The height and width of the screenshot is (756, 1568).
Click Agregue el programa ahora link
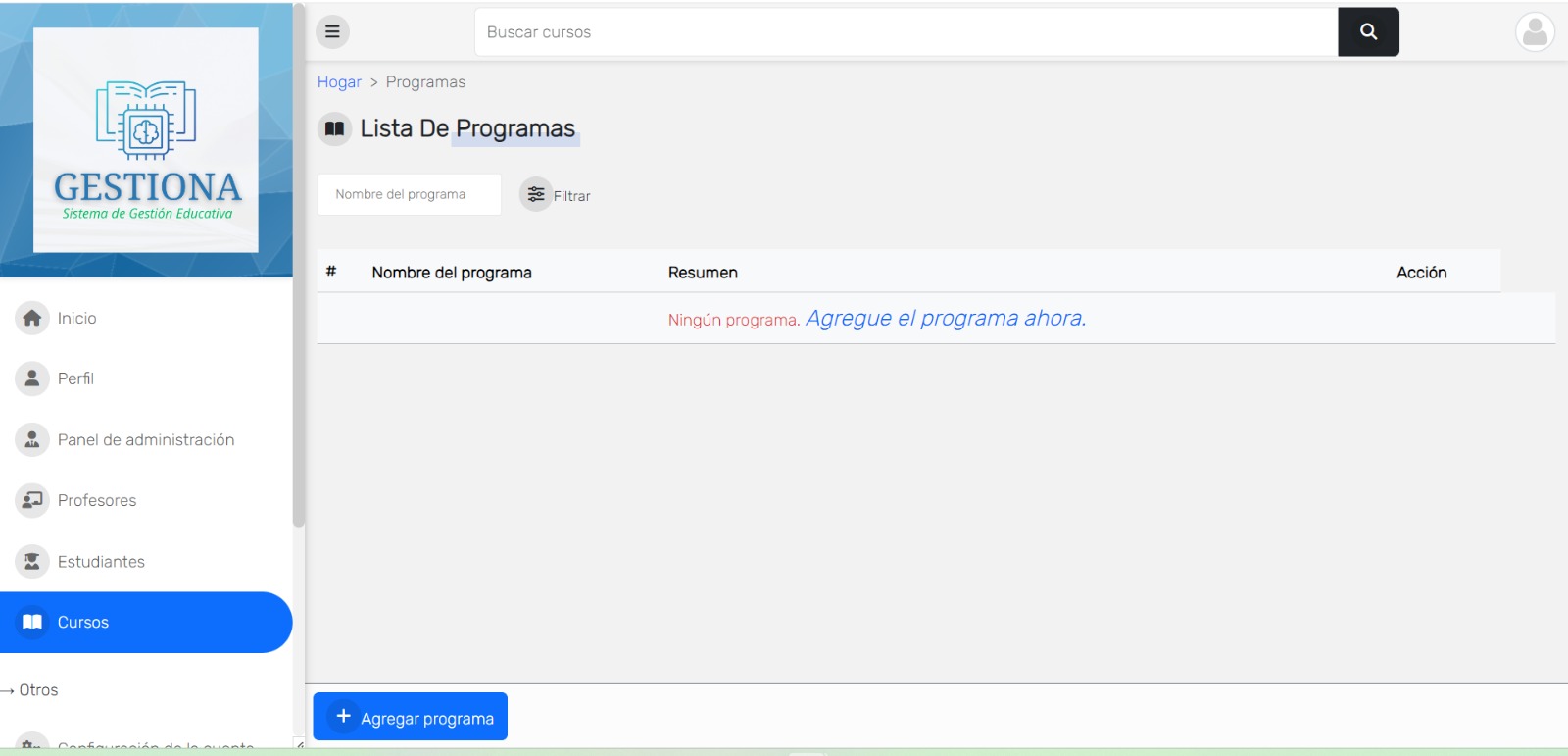[946, 318]
